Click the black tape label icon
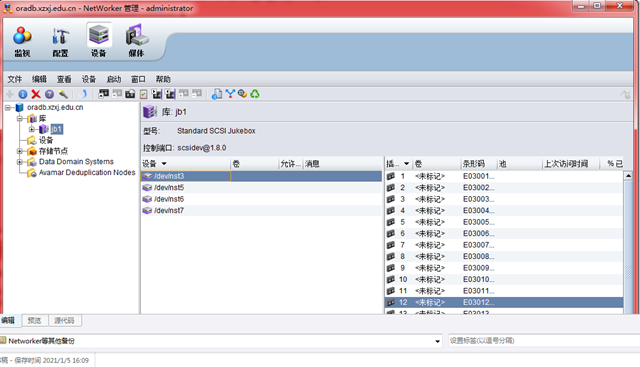 click(x=130, y=94)
